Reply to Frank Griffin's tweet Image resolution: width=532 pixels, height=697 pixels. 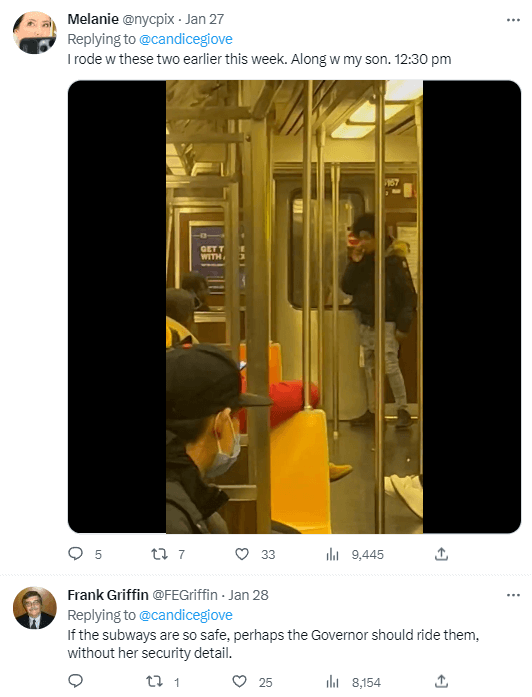point(76,681)
